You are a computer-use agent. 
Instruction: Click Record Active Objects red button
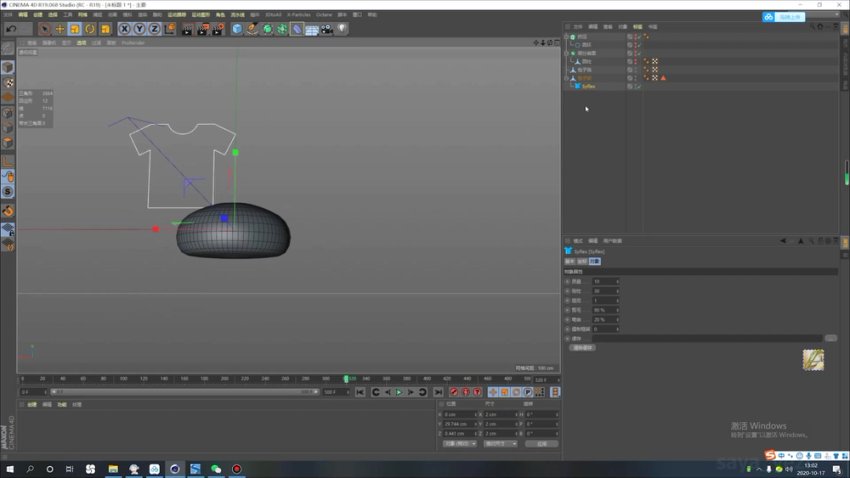point(454,392)
